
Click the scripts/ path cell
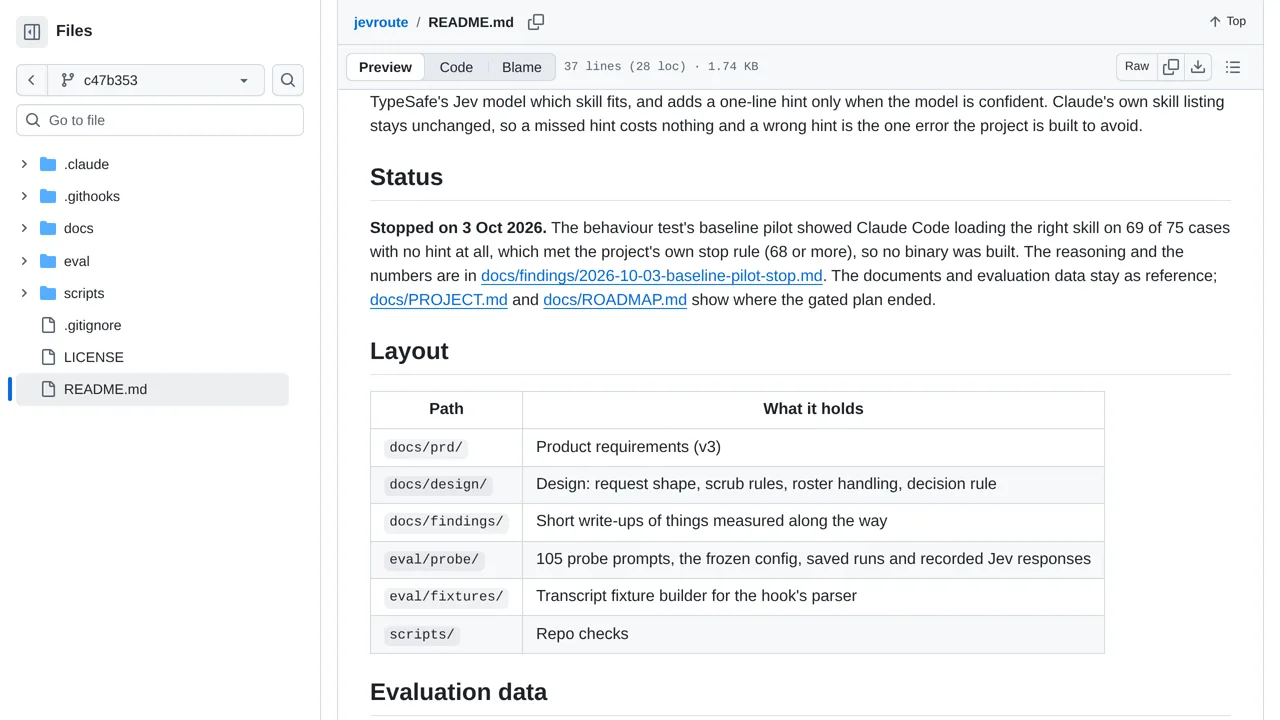click(x=446, y=635)
